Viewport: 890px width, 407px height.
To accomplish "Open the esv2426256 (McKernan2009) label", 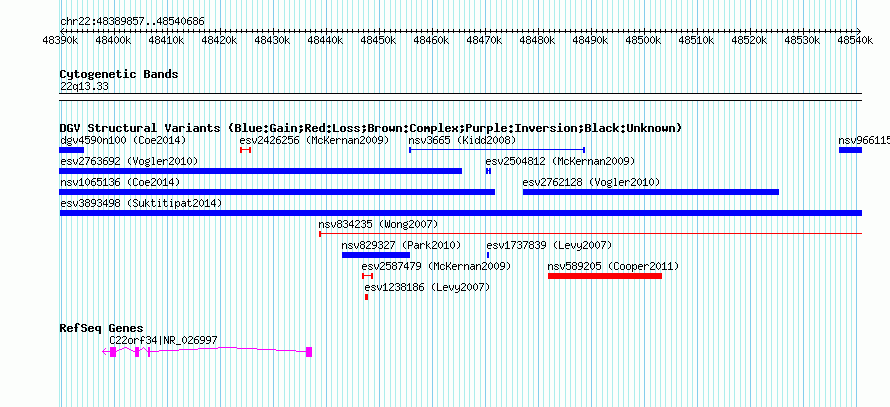I will coord(314,140).
